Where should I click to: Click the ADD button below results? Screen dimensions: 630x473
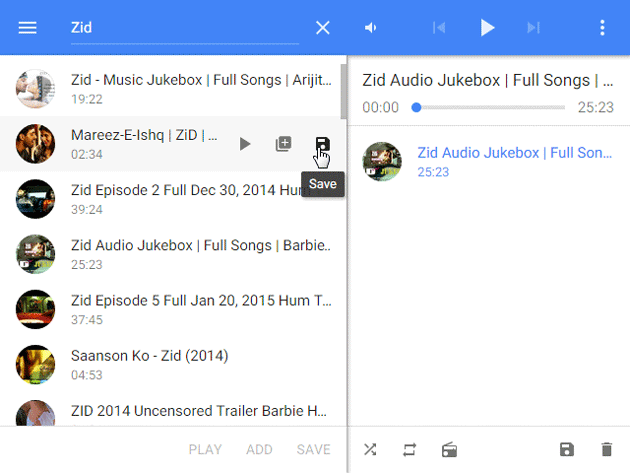pos(259,449)
